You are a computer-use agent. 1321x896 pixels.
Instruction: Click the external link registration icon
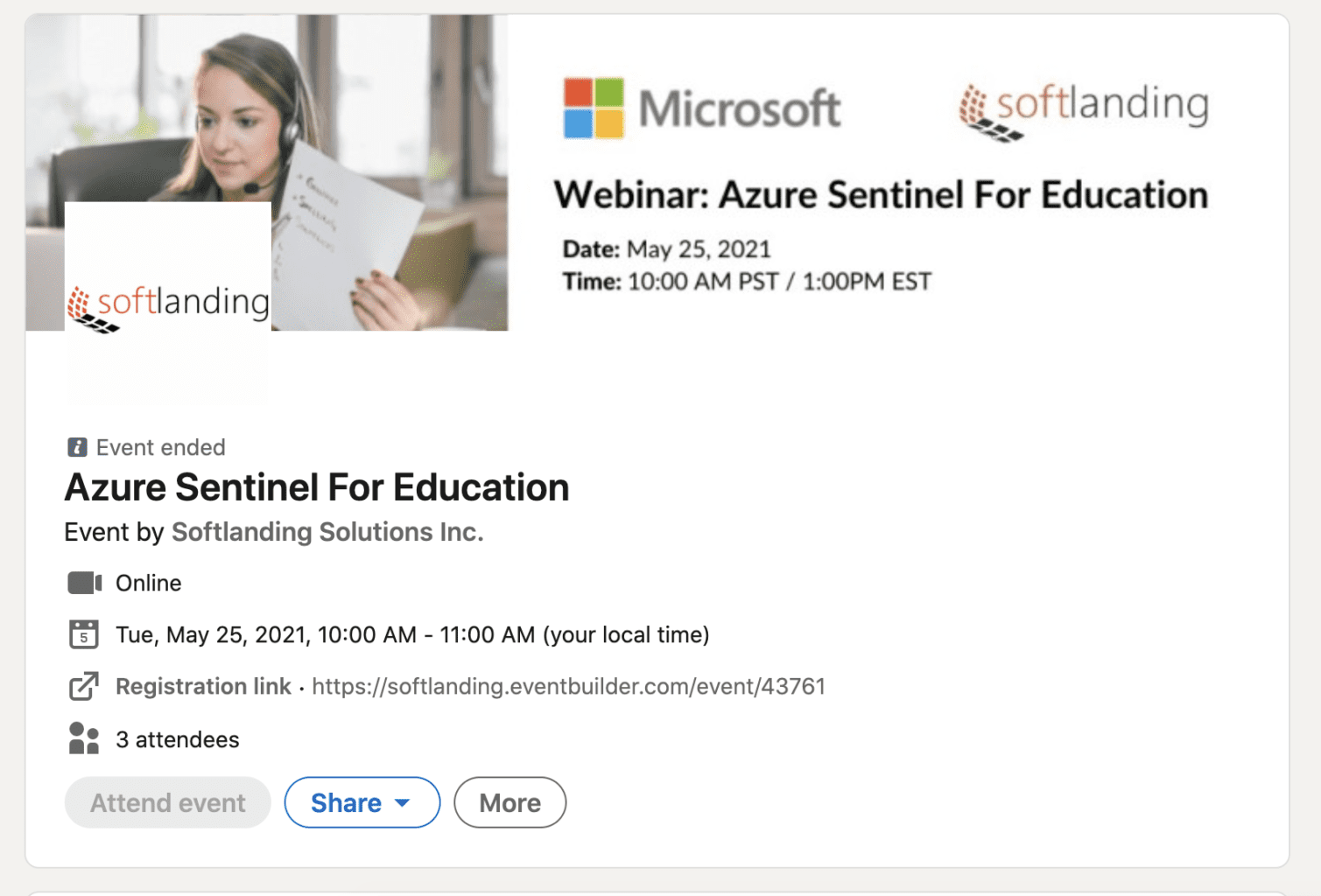[x=84, y=686]
